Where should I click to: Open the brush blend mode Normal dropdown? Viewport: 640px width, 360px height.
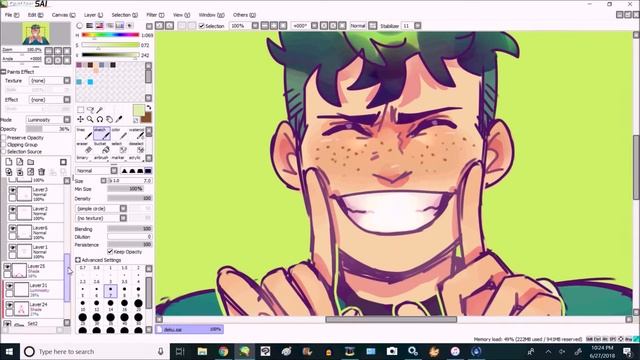coord(114,171)
